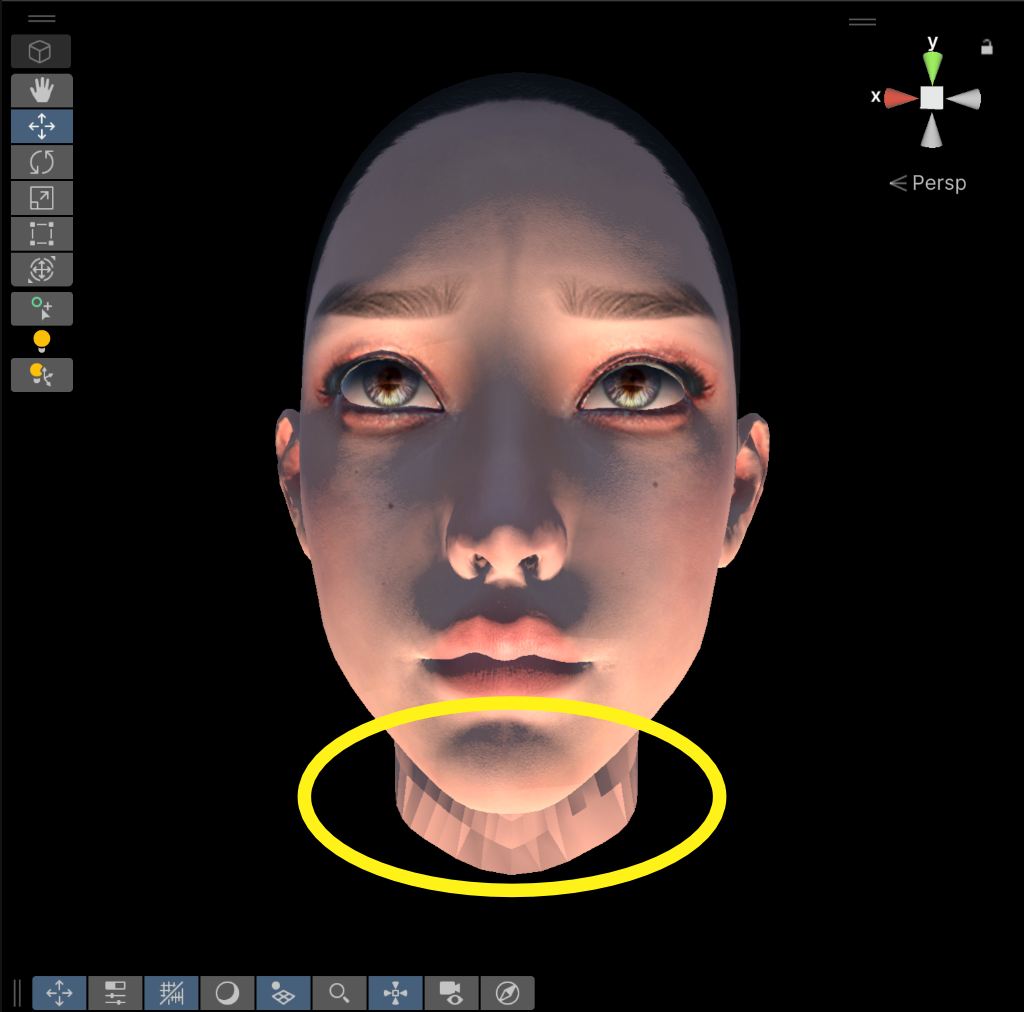This screenshot has height=1012, width=1024.
Task: Select the Hand (View) tool
Action: [41, 90]
